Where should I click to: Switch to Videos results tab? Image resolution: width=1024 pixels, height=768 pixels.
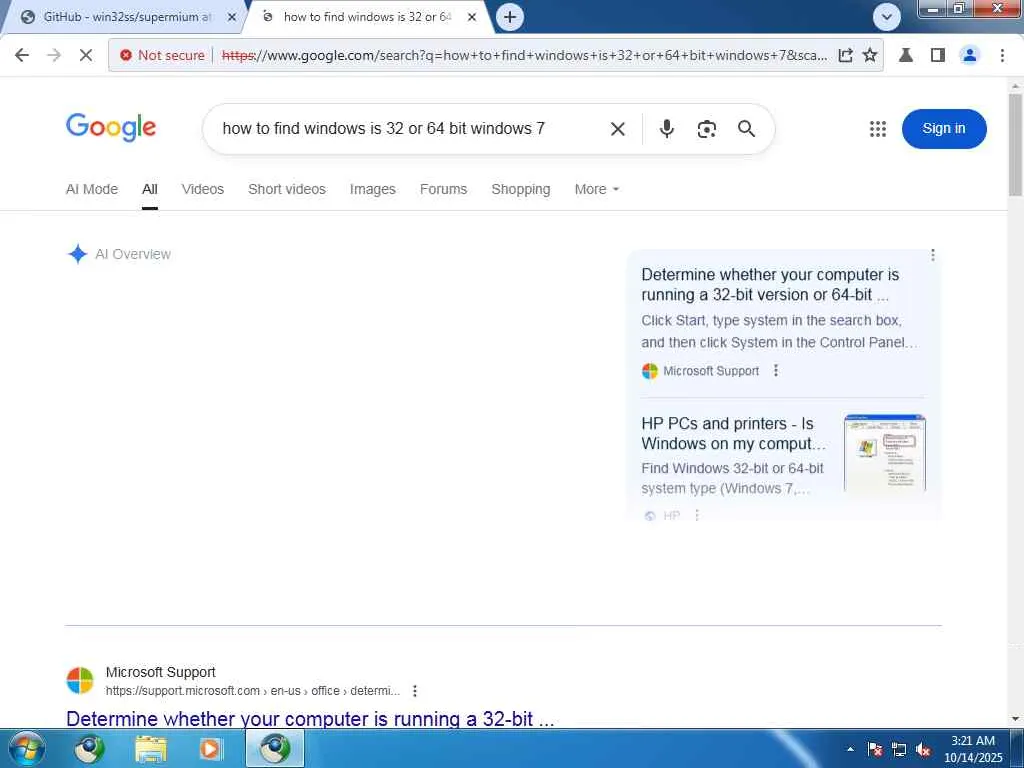tap(202, 189)
